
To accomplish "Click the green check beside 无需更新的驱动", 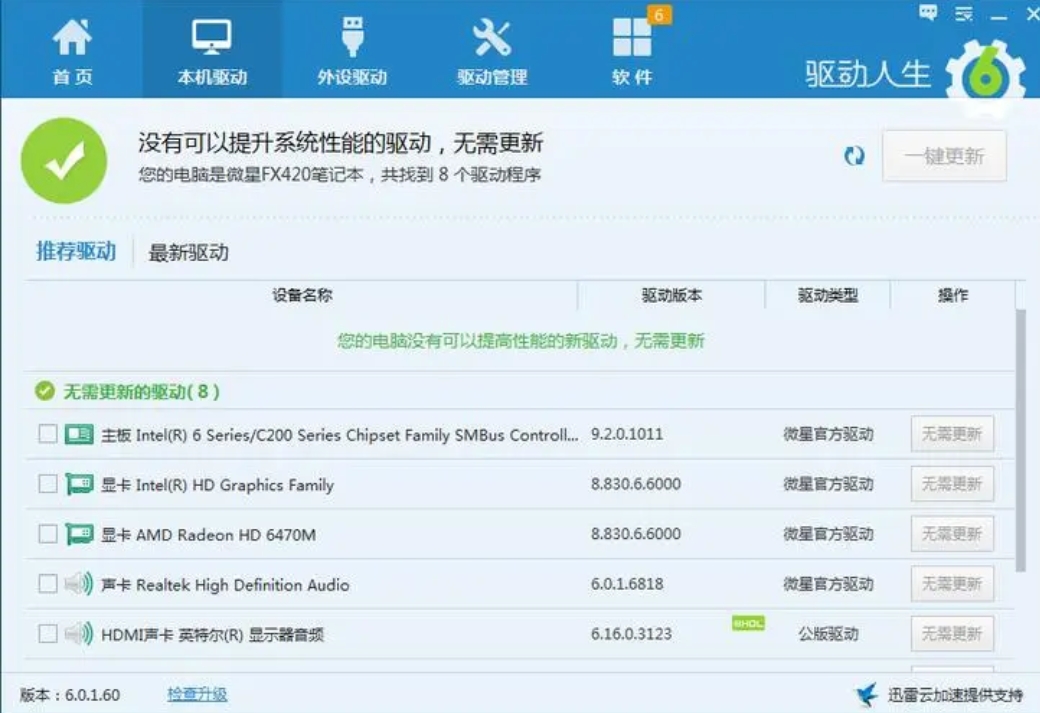I will click(44, 391).
